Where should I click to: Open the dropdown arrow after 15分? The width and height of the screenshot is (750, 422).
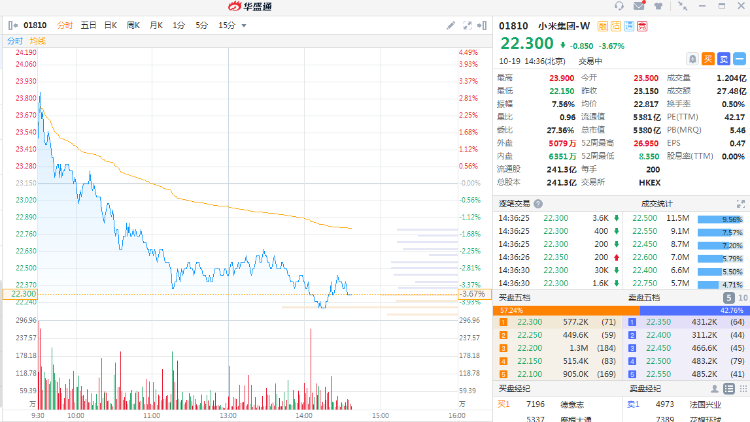click(x=244, y=26)
